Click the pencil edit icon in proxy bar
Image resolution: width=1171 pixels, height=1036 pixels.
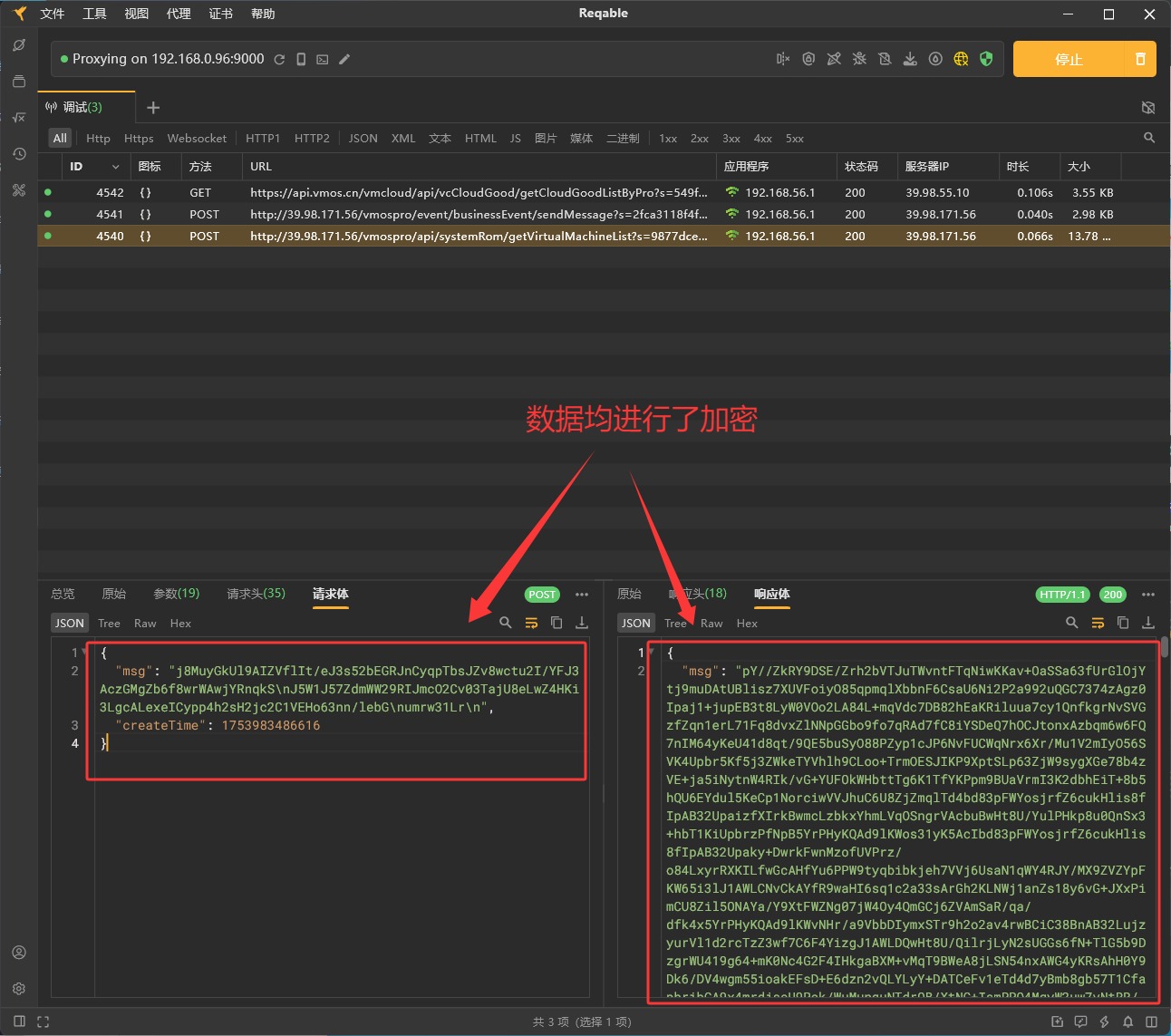point(344,60)
